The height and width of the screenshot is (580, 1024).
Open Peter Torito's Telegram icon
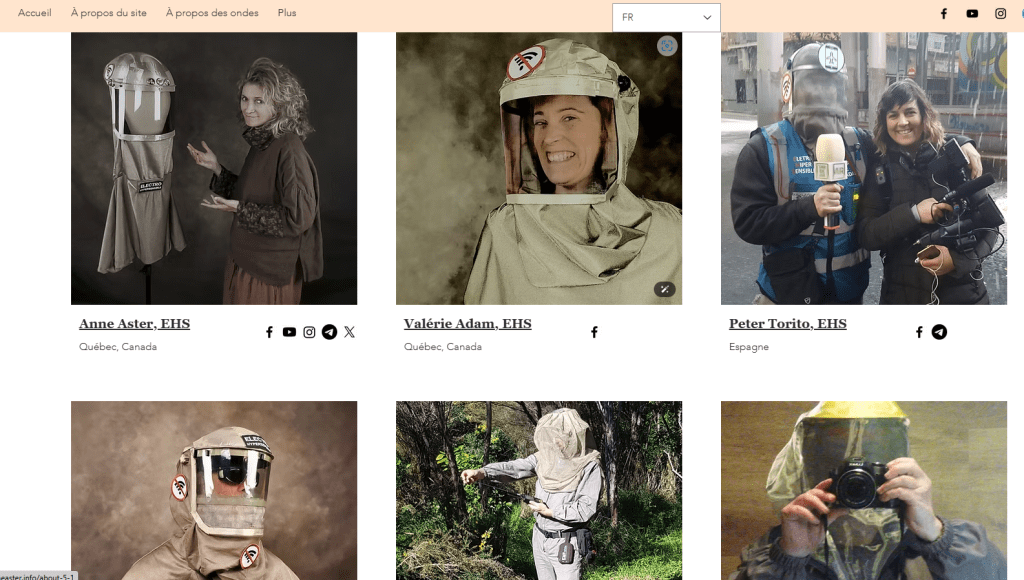[x=939, y=332]
